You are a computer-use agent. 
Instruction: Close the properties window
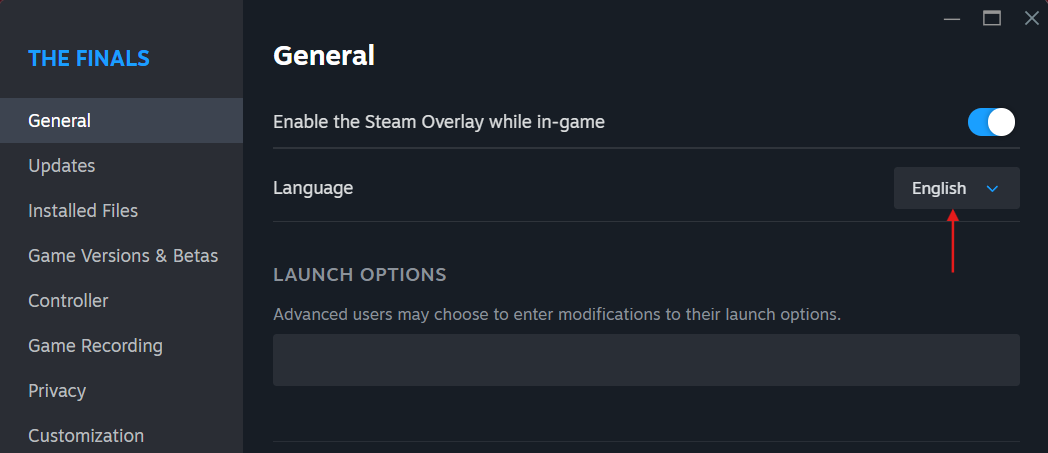point(1031,18)
